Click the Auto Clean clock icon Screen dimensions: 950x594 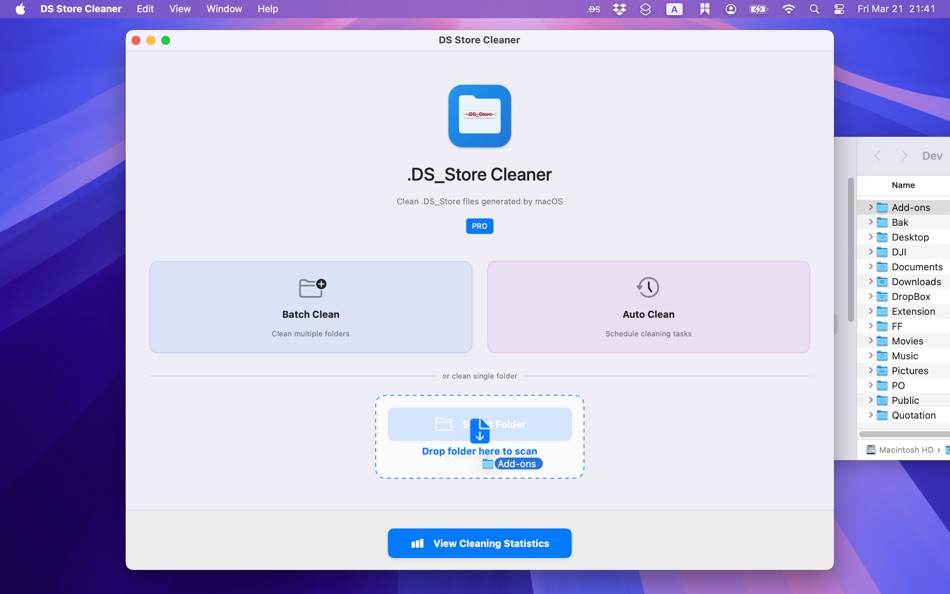point(648,287)
